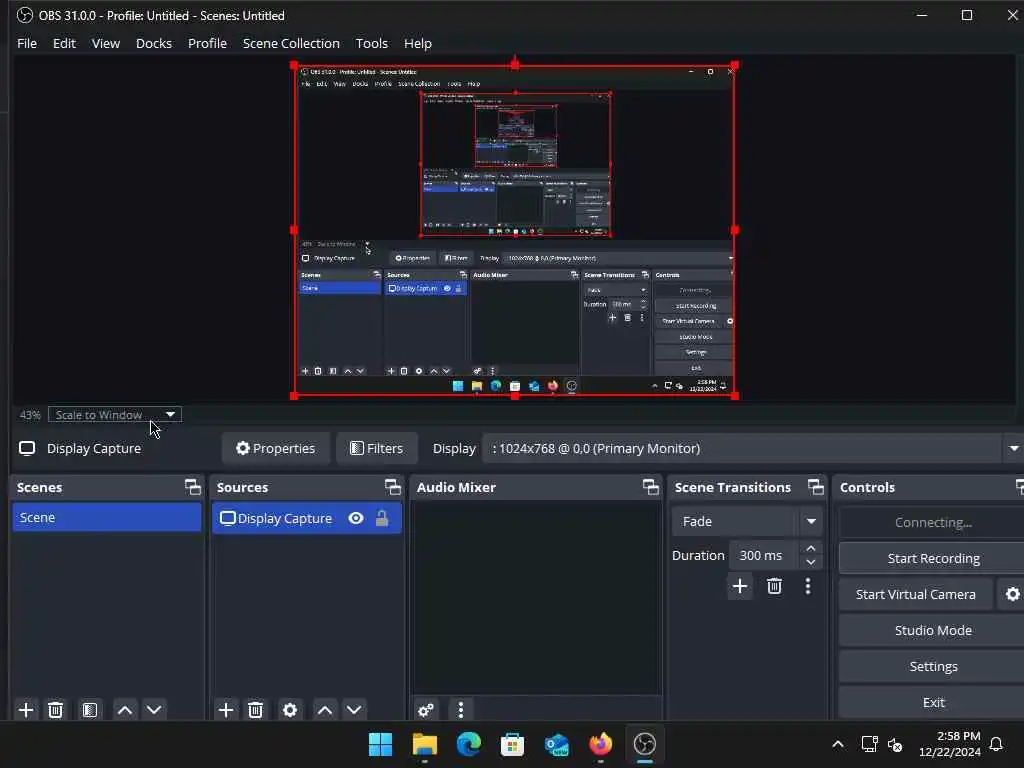Open the Docks menu
The image size is (1024, 768).
153,43
